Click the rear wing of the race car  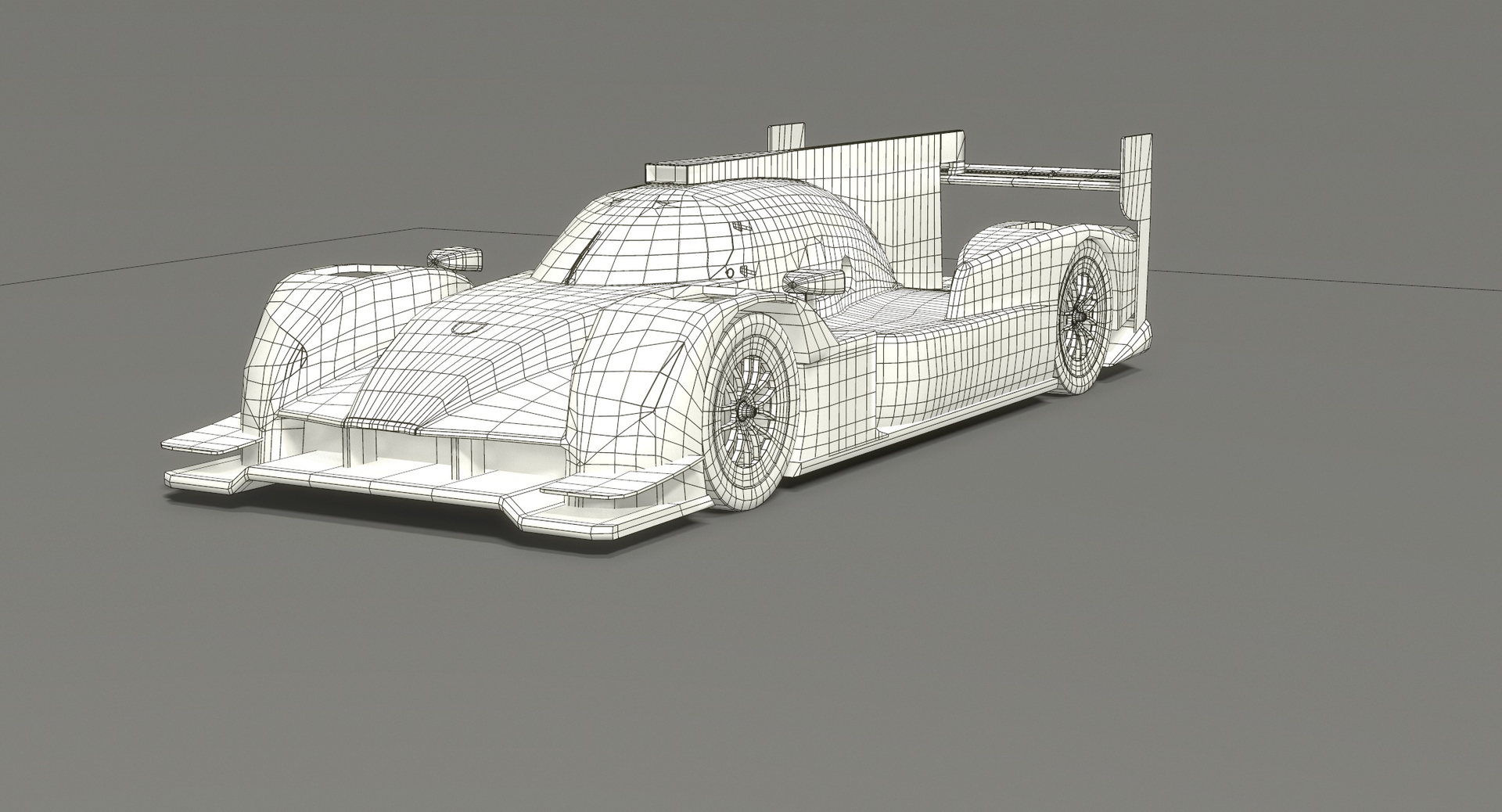pyautogui.click(x=1048, y=178)
